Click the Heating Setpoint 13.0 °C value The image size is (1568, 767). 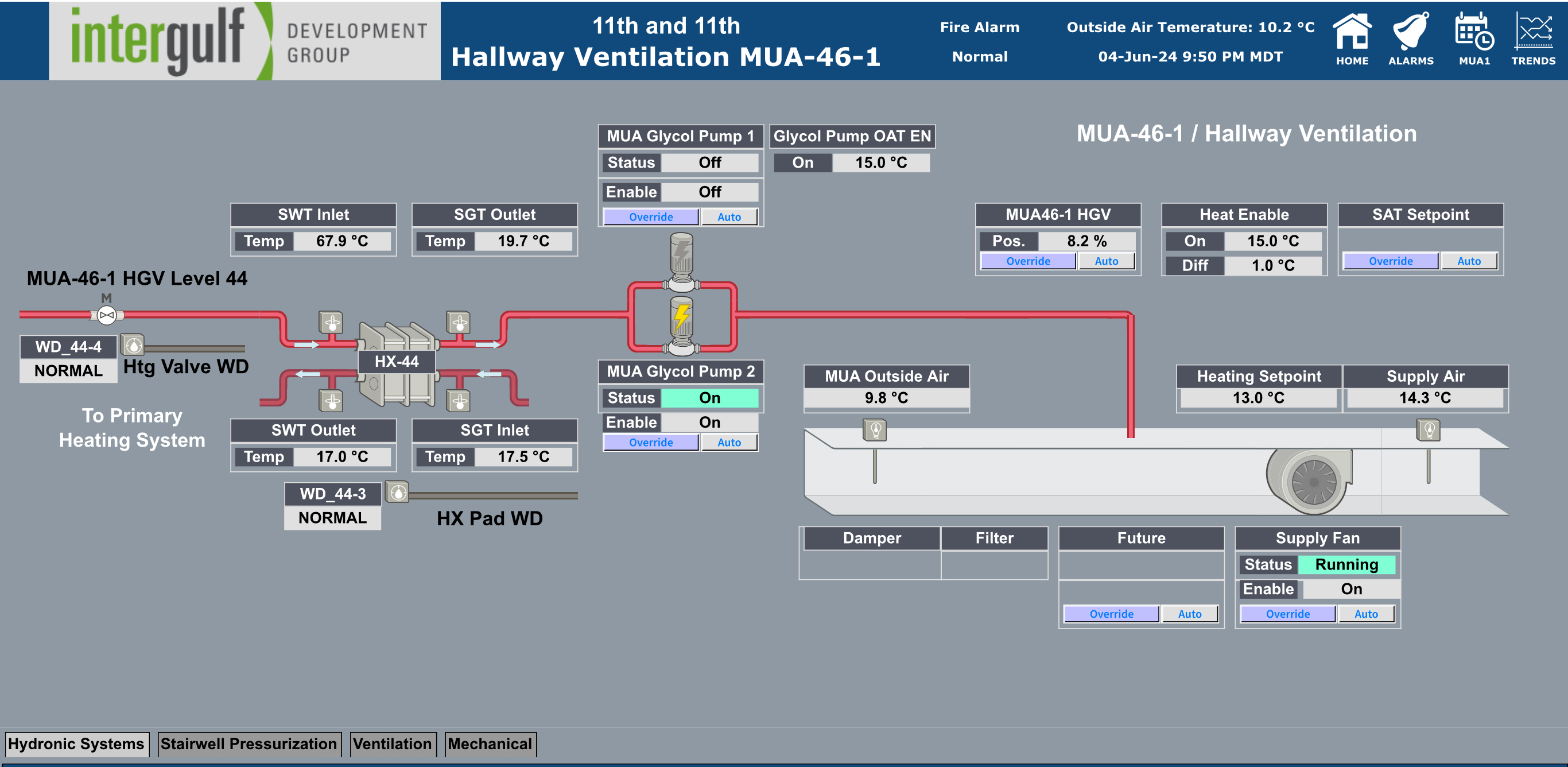click(x=1258, y=398)
